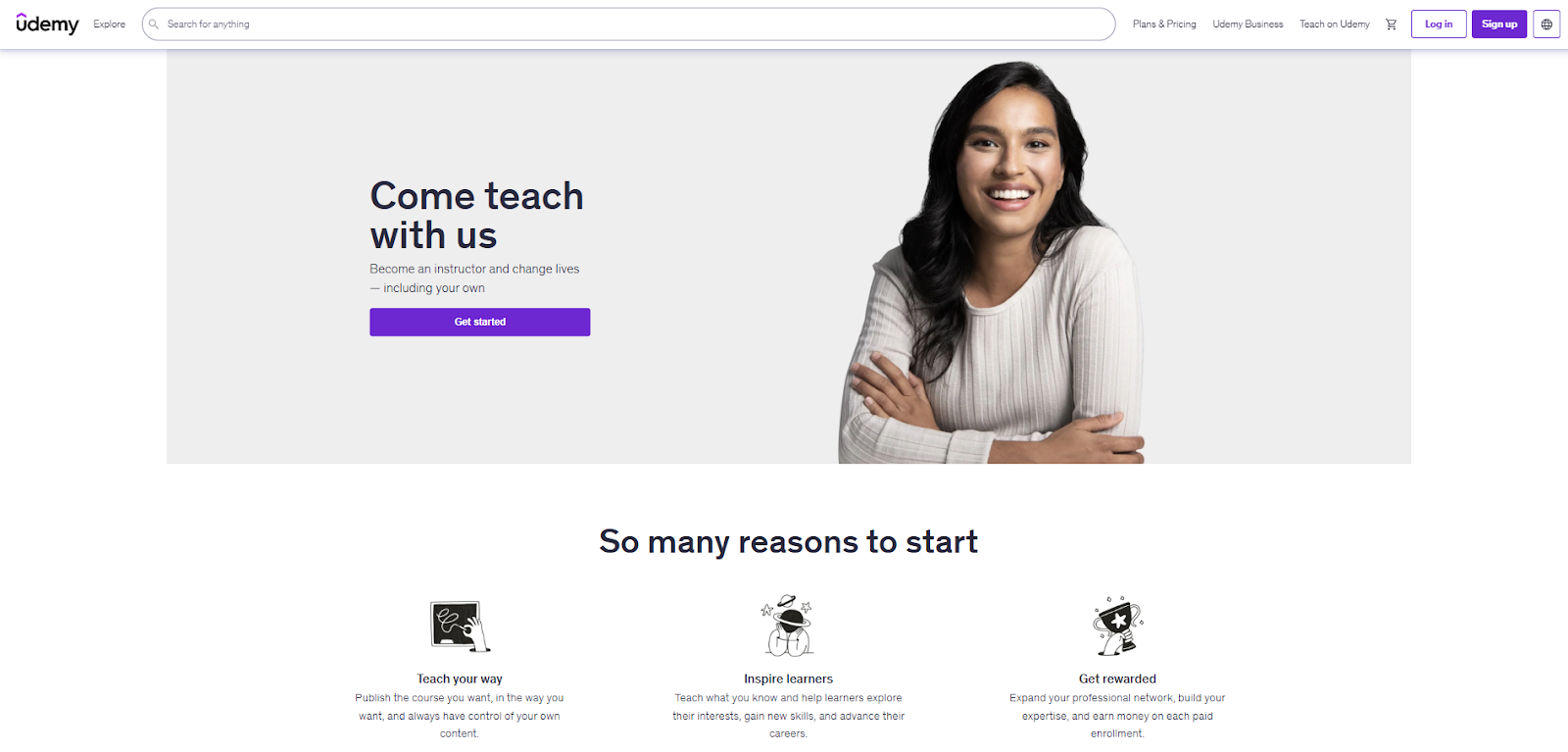Click the Come teach with us heading

click(476, 216)
